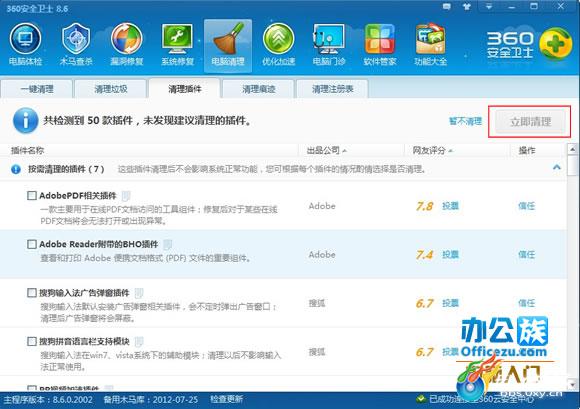Check the Adobe Reader附带的BHO插件 checkbox
The height and width of the screenshot is (409, 580).
click(x=32, y=244)
